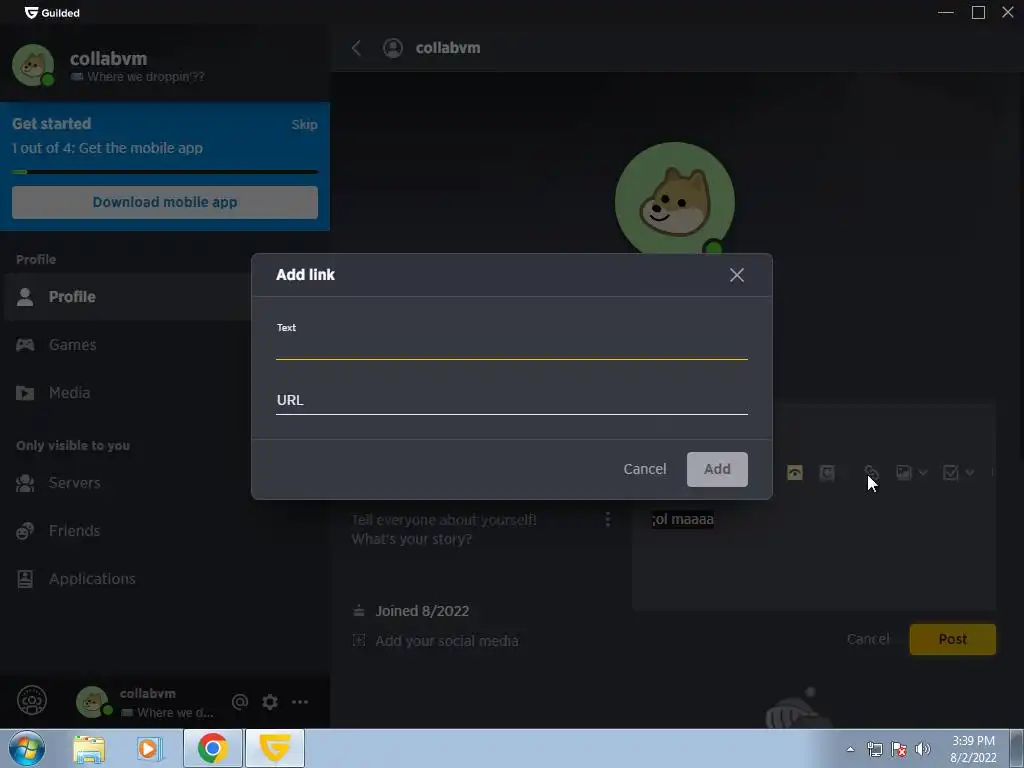
Task: Show hidden tray icons arrow
Action: 850,749
